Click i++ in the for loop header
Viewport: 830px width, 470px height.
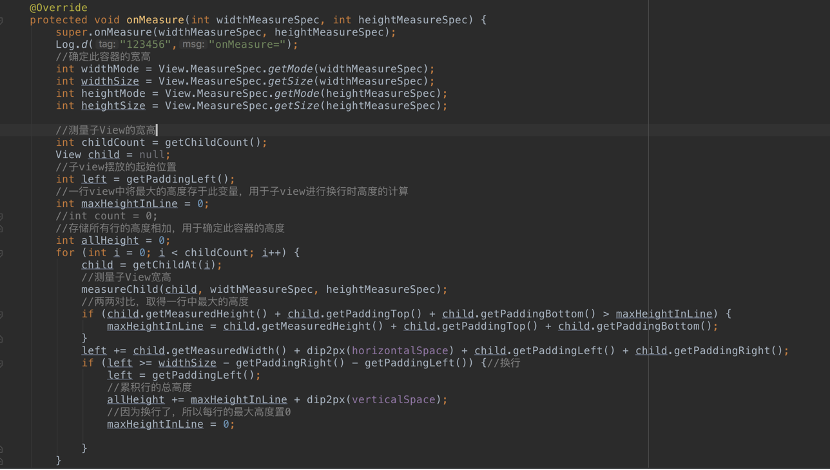pyautogui.click(x=270, y=252)
